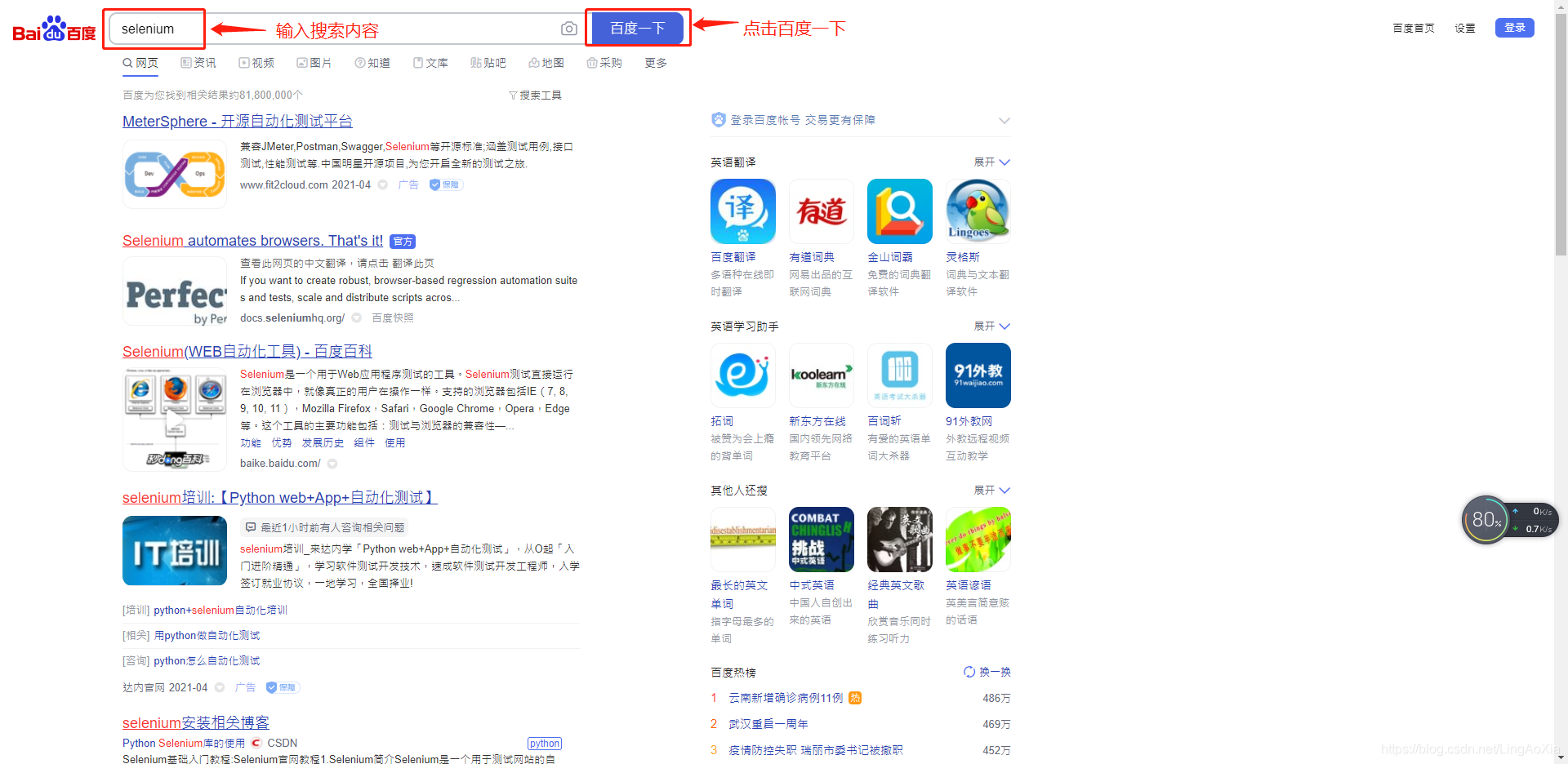This screenshot has height=764, width=1568.
Task: Click the 保障 badge next to 达内官网
Action: pos(283,688)
